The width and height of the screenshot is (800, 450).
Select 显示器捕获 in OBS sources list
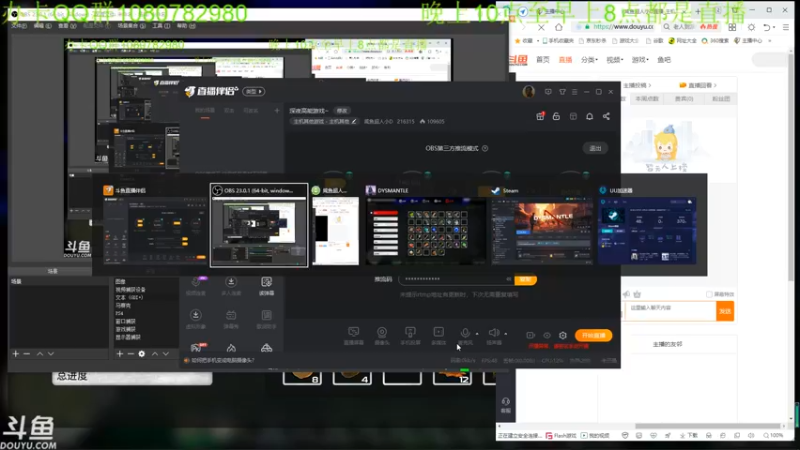pyautogui.click(x=128, y=337)
